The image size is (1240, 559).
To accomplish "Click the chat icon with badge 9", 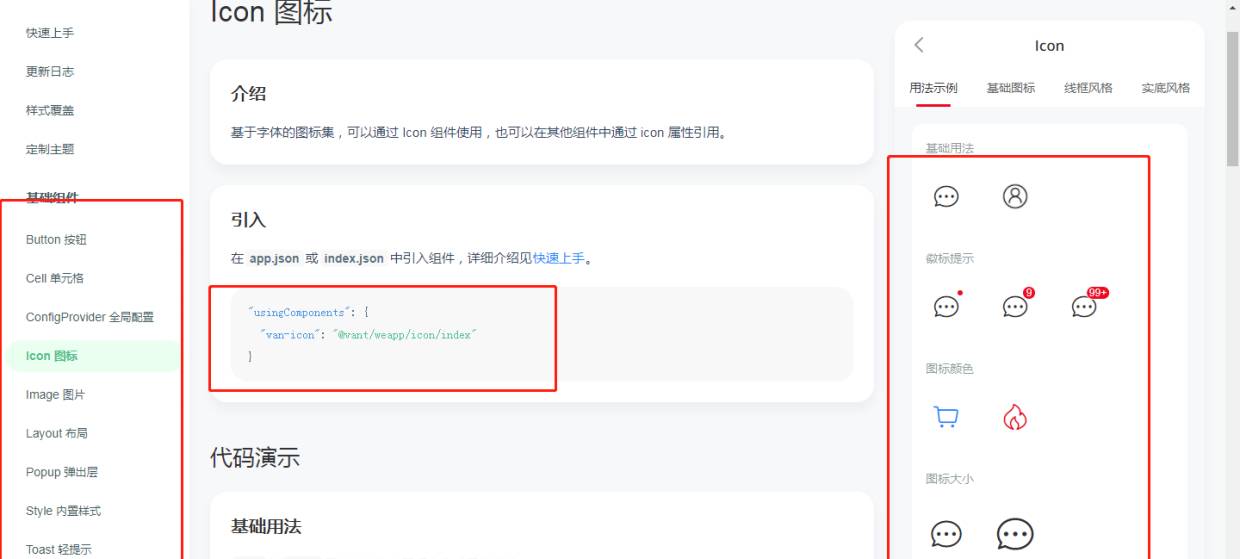I will pos(1016,305).
